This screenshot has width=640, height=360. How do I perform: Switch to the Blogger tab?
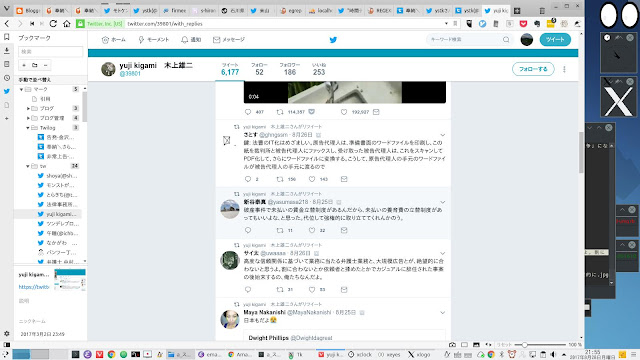coord(28,11)
